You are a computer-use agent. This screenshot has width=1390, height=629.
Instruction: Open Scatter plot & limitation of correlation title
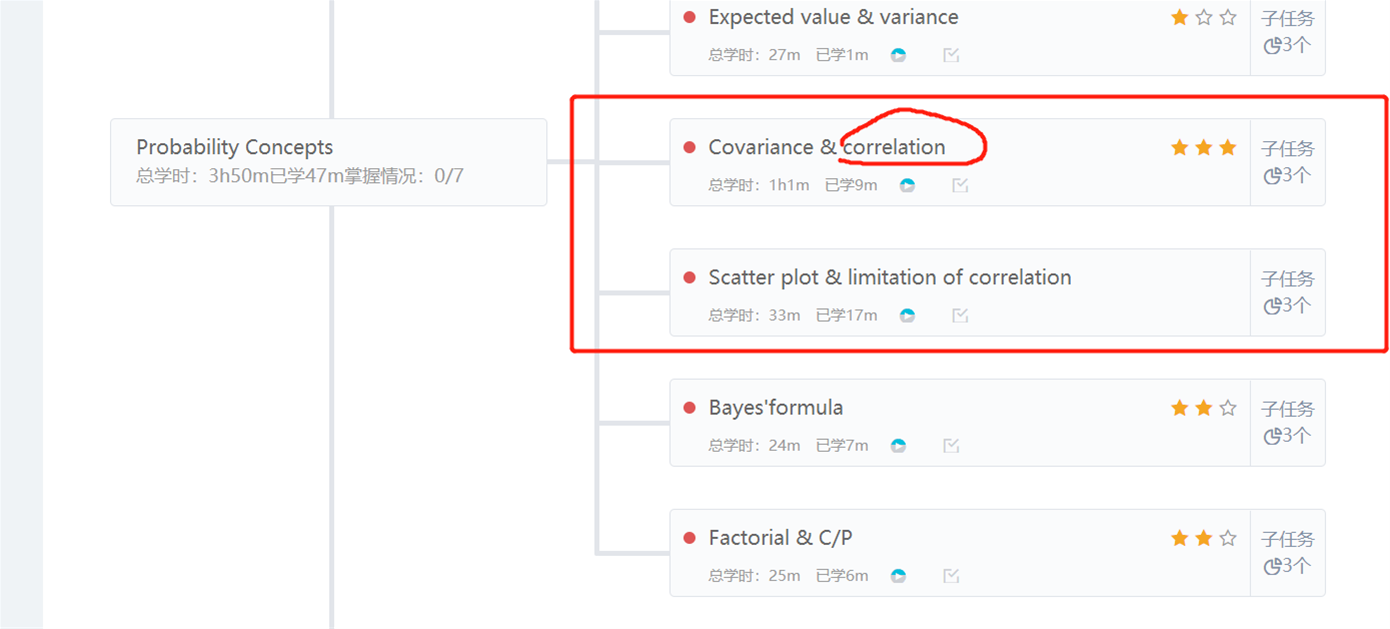[x=890, y=277]
